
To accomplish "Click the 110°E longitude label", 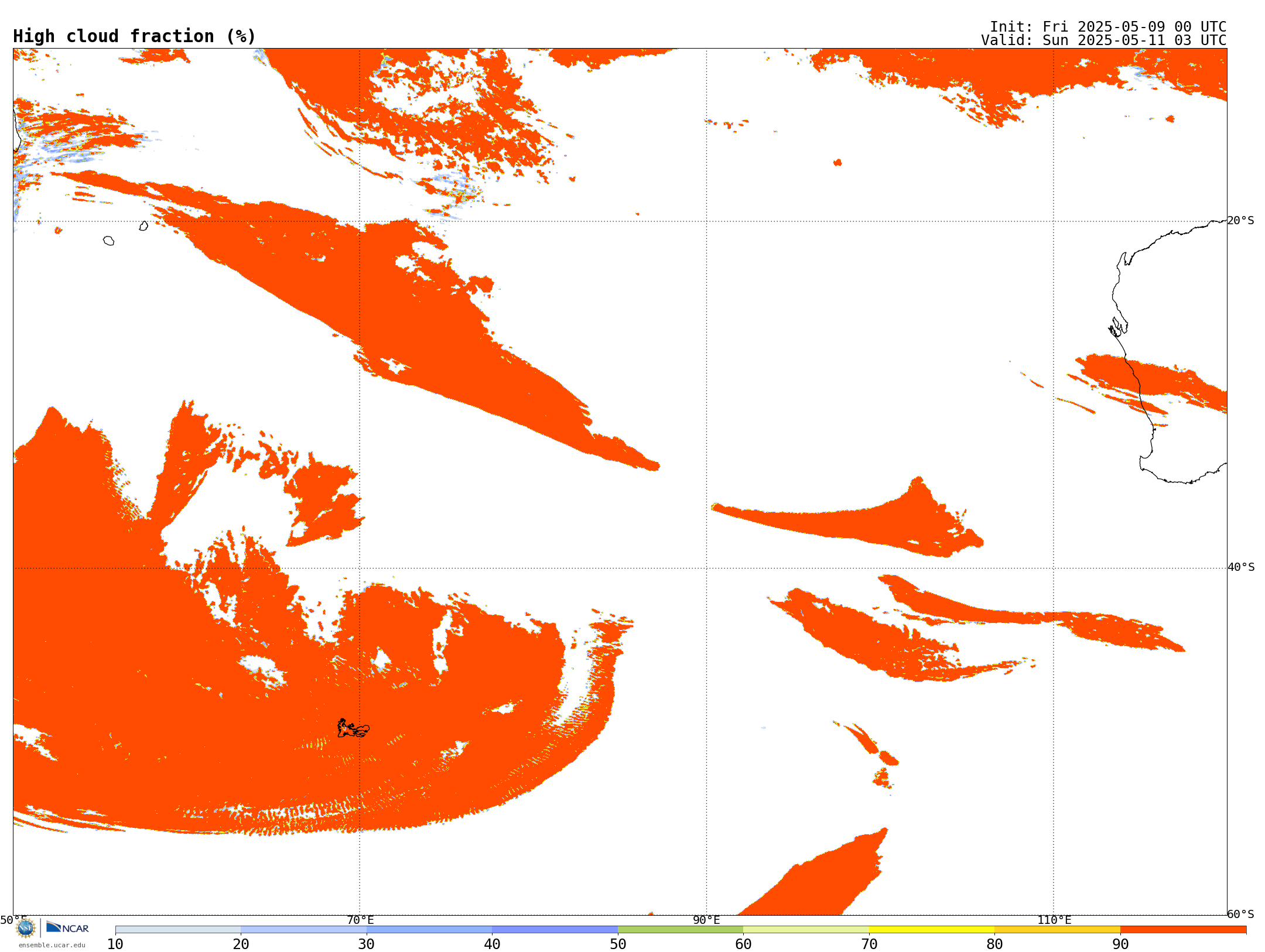I will coord(1054,920).
